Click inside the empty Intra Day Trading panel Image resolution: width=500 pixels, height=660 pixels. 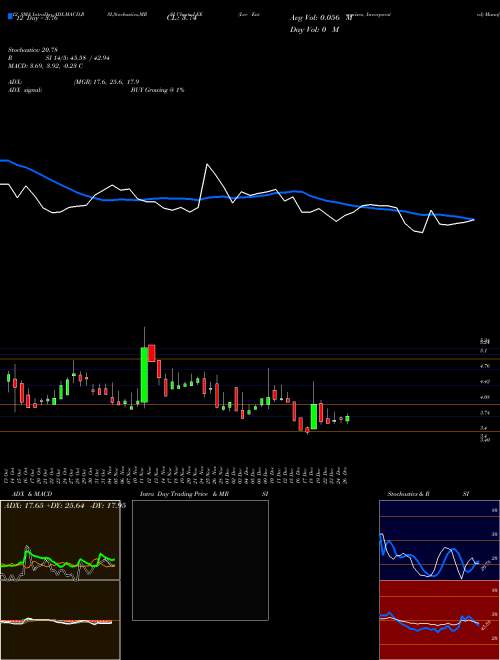(200, 560)
